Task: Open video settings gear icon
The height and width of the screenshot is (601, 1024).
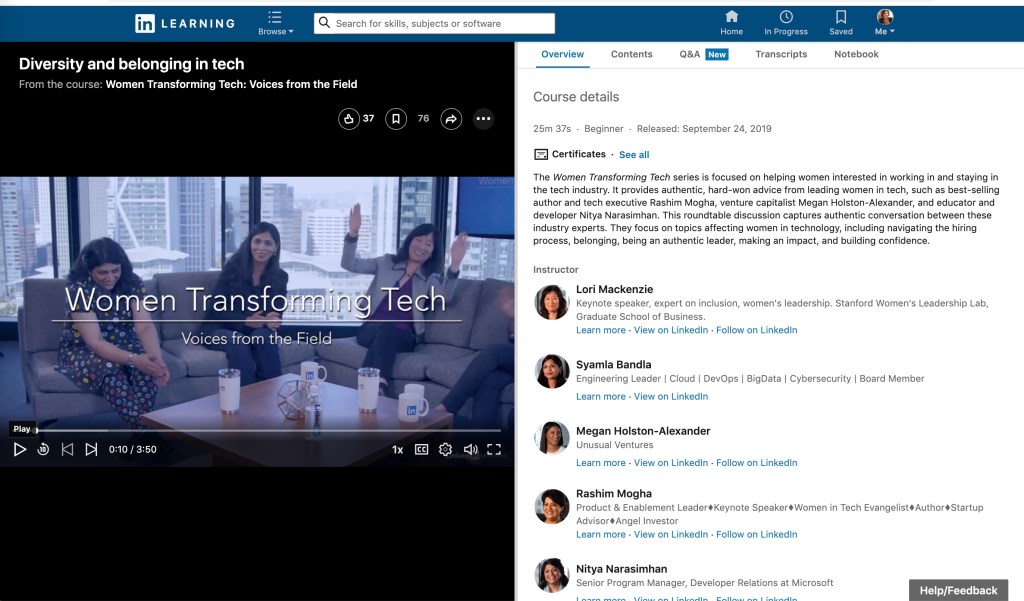Action: tap(446, 450)
